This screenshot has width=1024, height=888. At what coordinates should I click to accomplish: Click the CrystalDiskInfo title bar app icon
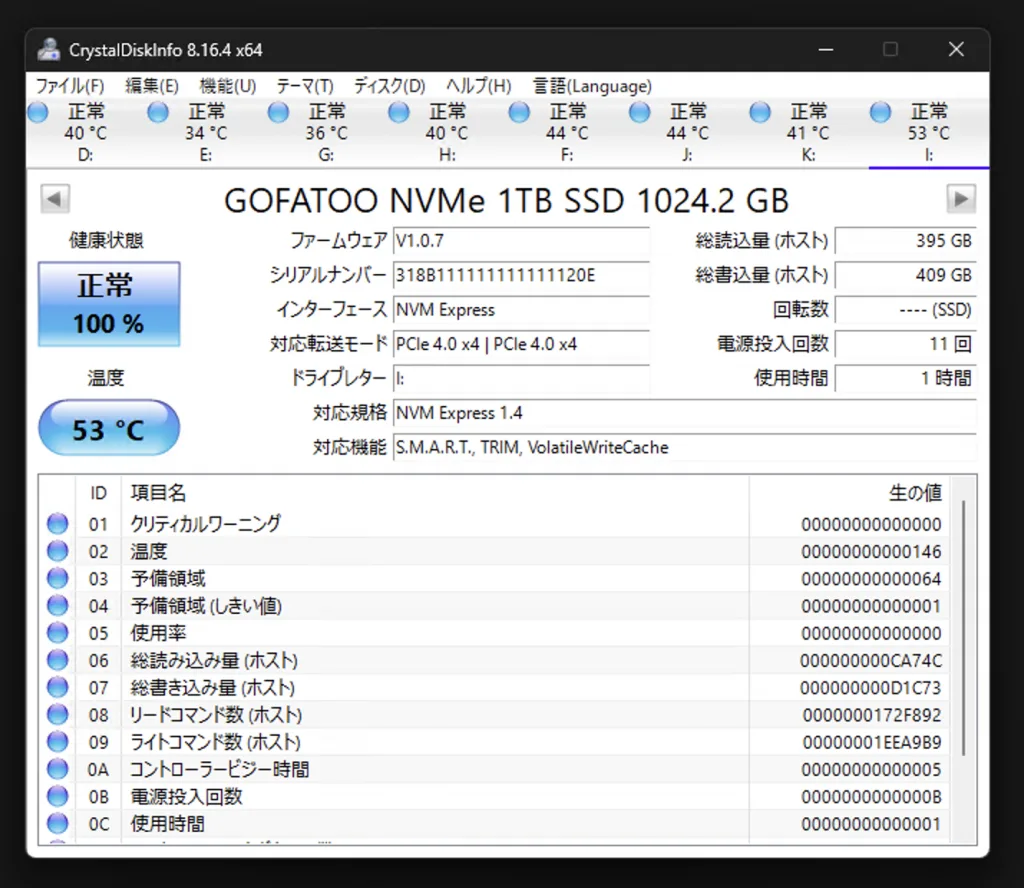pyautogui.click(x=48, y=50)
